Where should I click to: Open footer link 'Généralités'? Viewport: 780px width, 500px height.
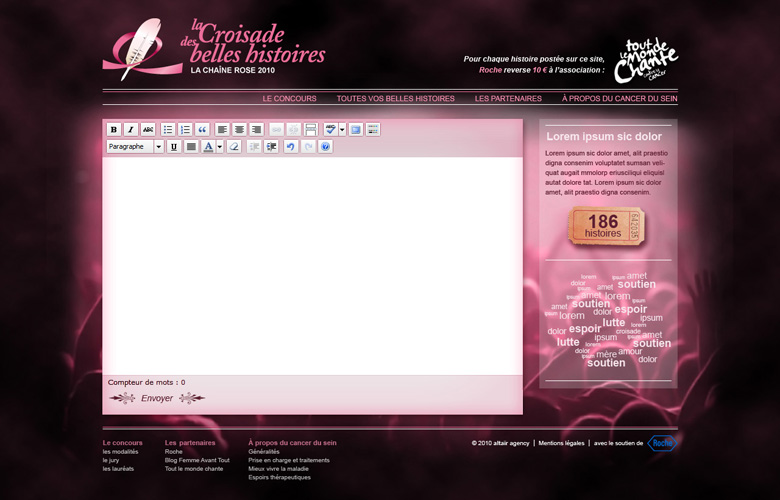click(x=264, y=452)
